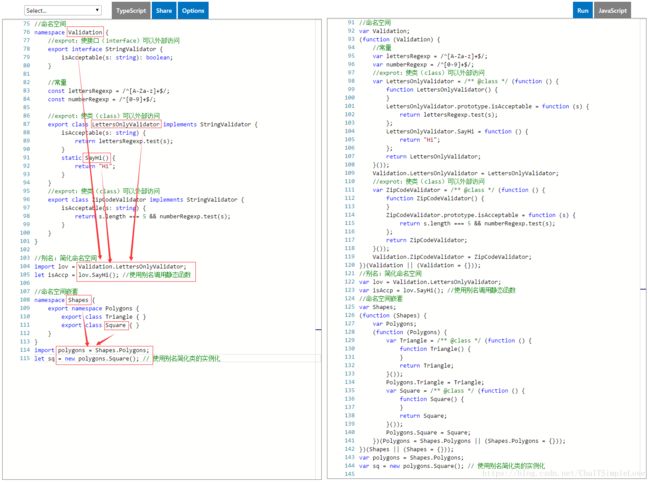650x482 pixels.
Task: Click the Share button
Action: (164, 10)
